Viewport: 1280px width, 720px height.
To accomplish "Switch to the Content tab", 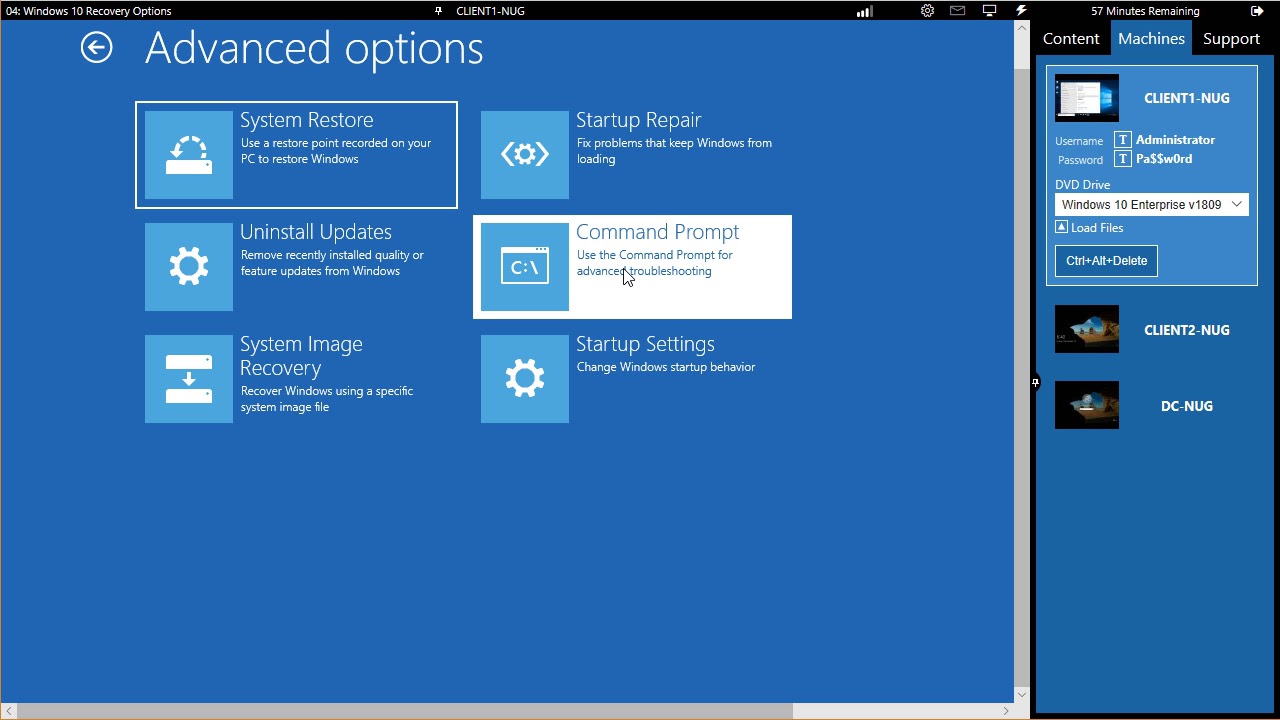I will [1071, 38].
